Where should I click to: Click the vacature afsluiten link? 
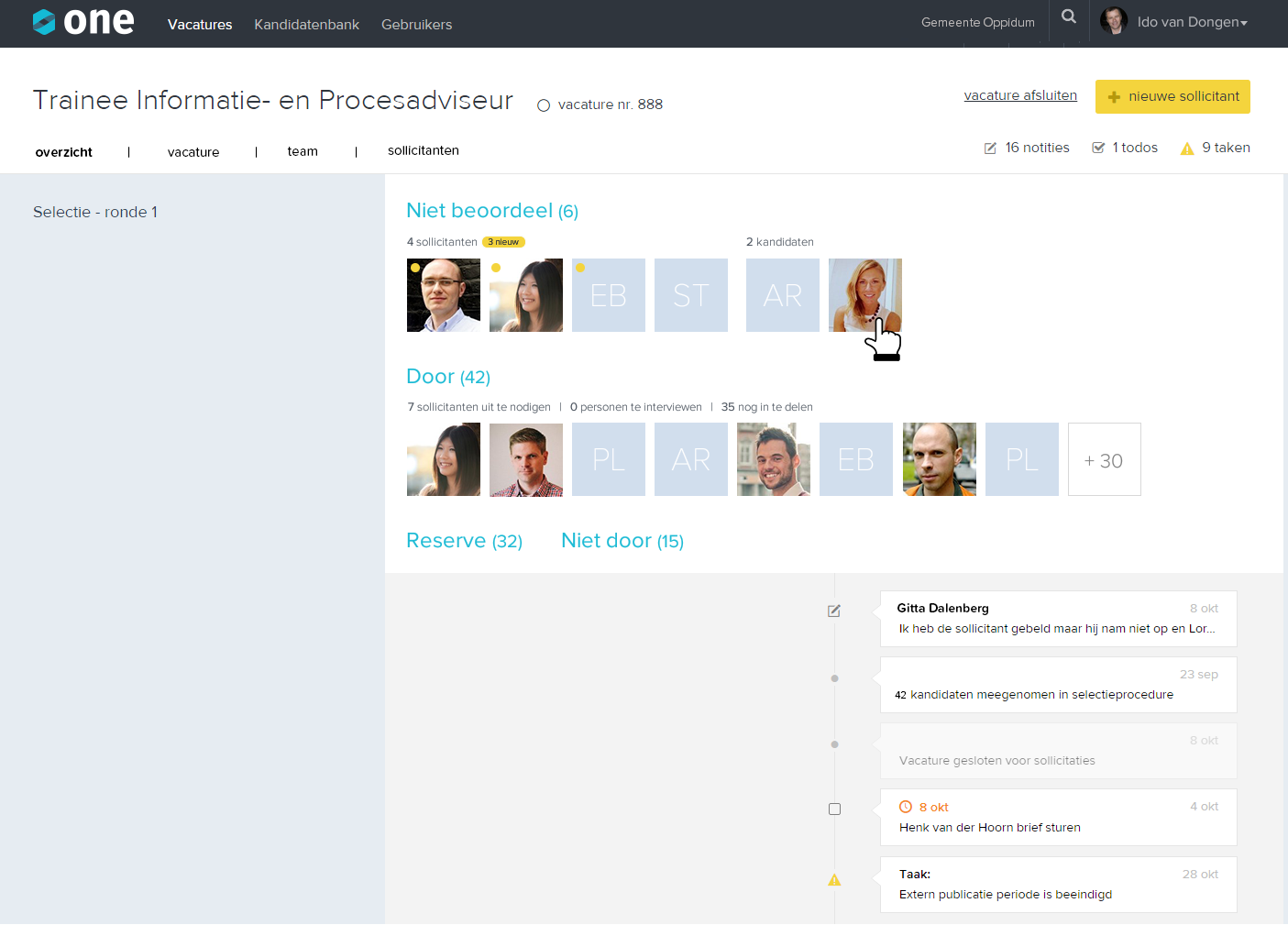click(x=1020, y=95)
